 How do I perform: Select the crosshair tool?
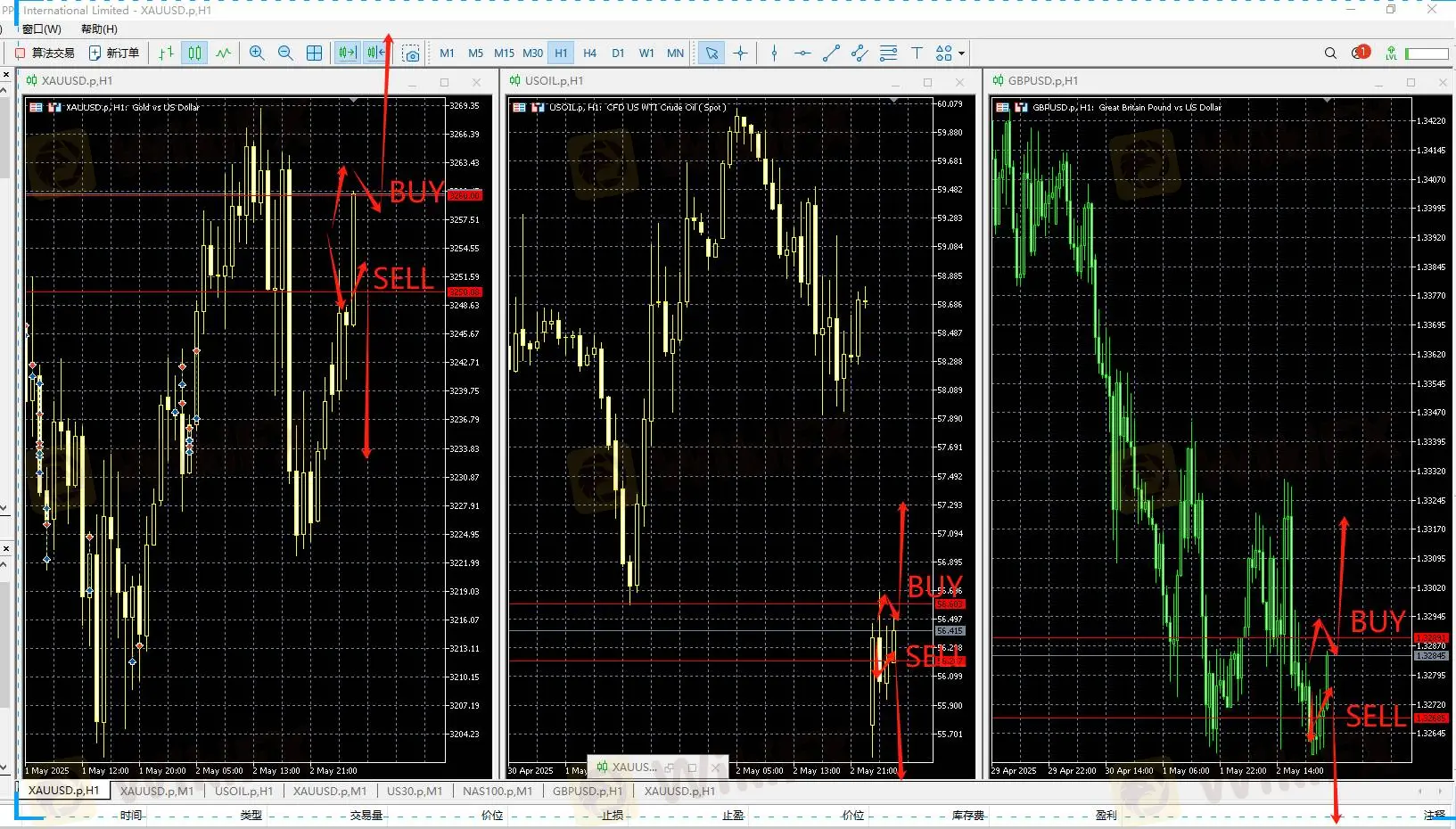click(x=740, y=53)
